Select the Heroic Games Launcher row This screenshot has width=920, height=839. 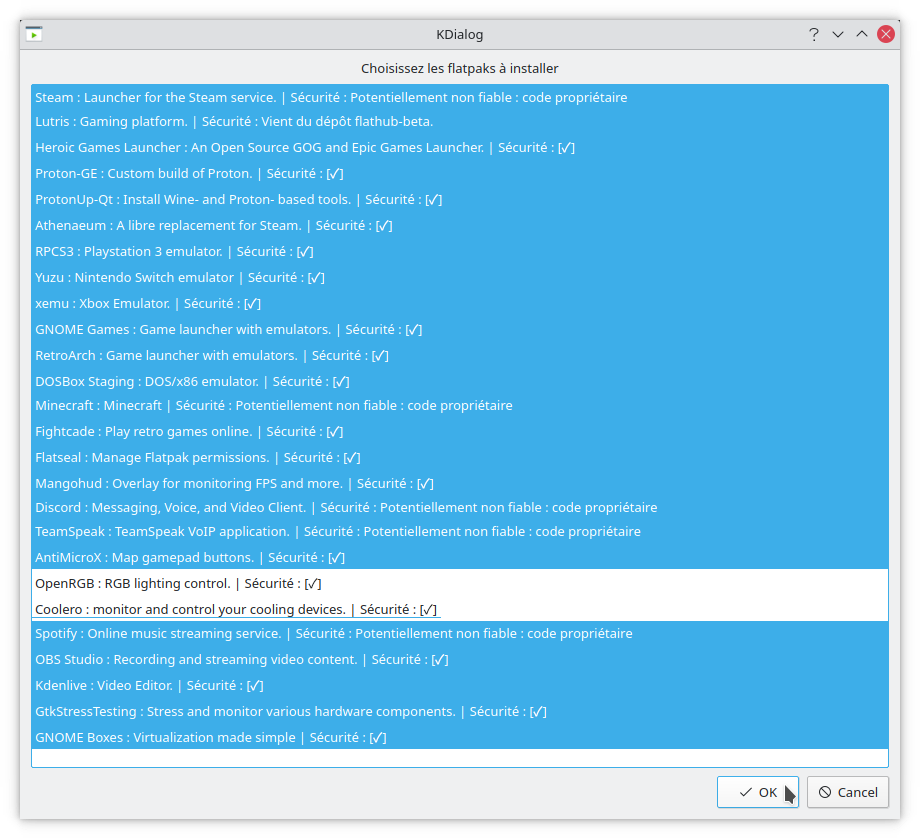tap(460, 147)
